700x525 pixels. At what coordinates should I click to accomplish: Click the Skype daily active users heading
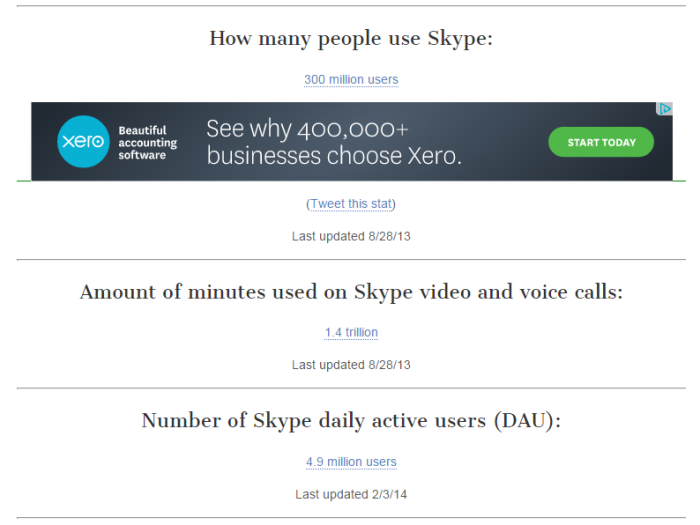[x=351, y=421]
